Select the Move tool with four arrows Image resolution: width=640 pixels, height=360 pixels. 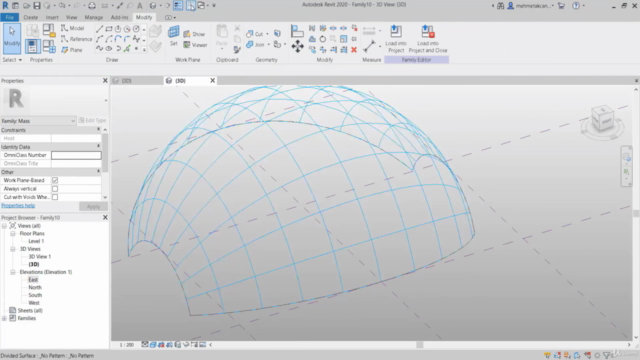tap(297, 46)
